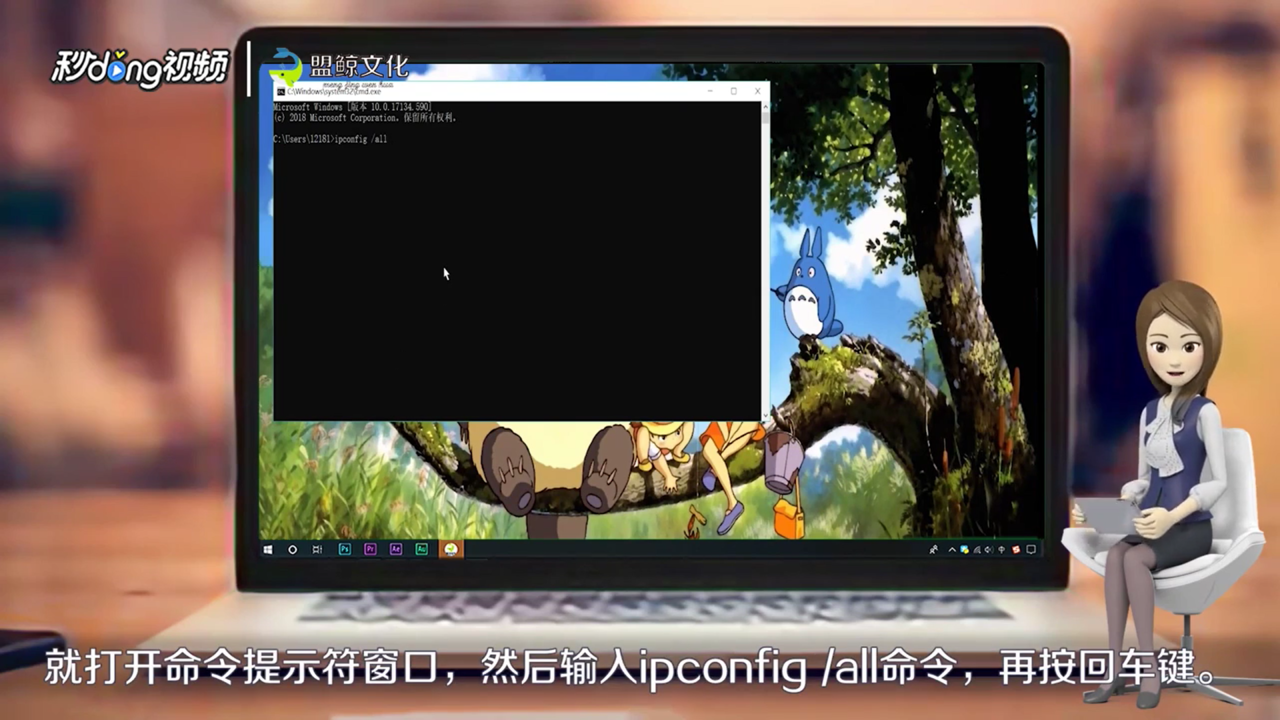
Task: Click the cmd scrollbar up arrow
Action: [x=766, y=107]
